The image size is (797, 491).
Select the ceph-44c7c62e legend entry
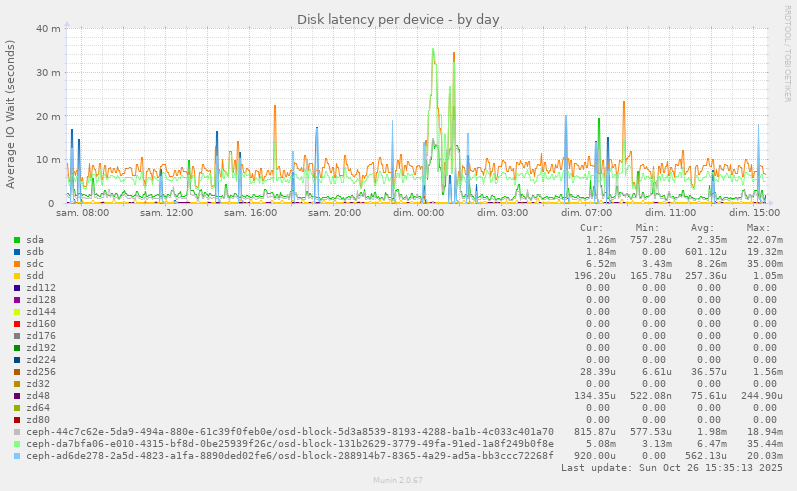point(290,432)
